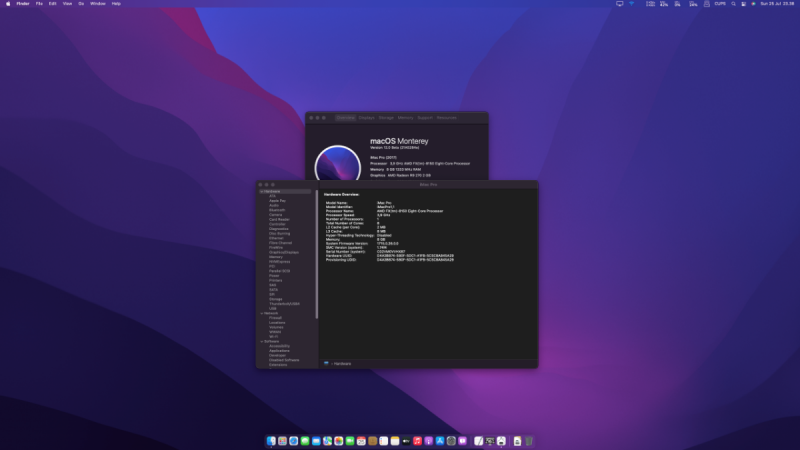Viewport: 800px width, 450px height.
Task: Open the Trash in the Dock
Action: tap(529, 441)
